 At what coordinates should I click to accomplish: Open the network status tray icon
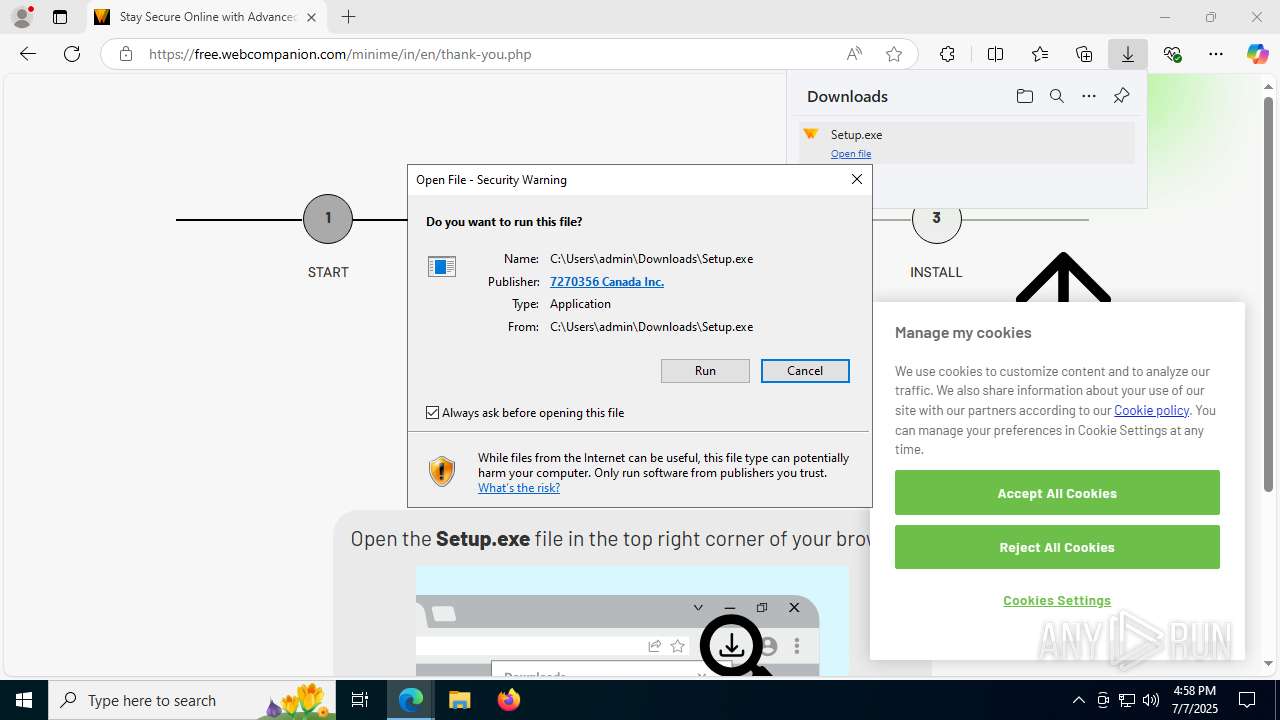(x=1127, y=700)
